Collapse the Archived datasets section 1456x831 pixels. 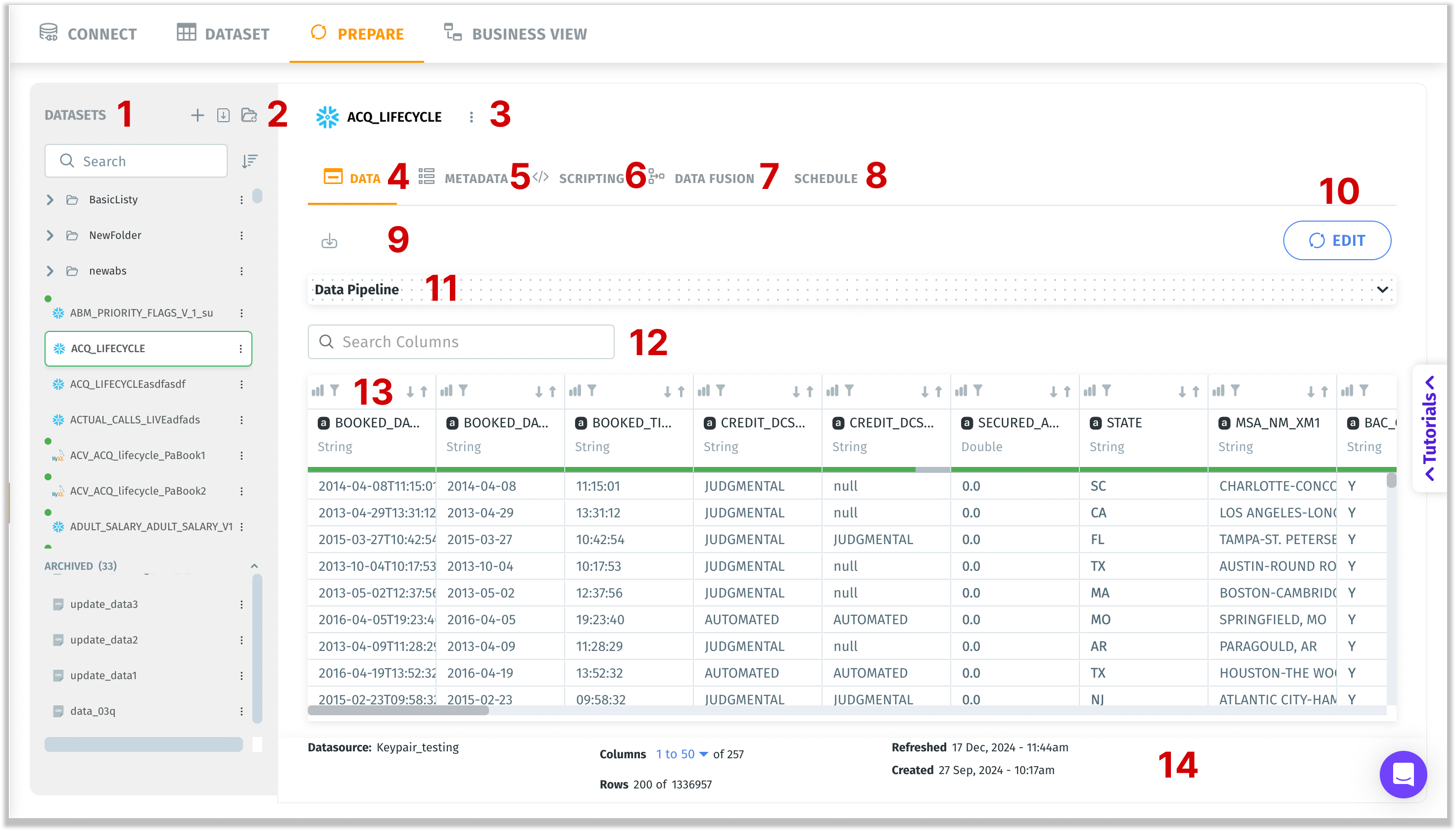click(x=254, y=565)
